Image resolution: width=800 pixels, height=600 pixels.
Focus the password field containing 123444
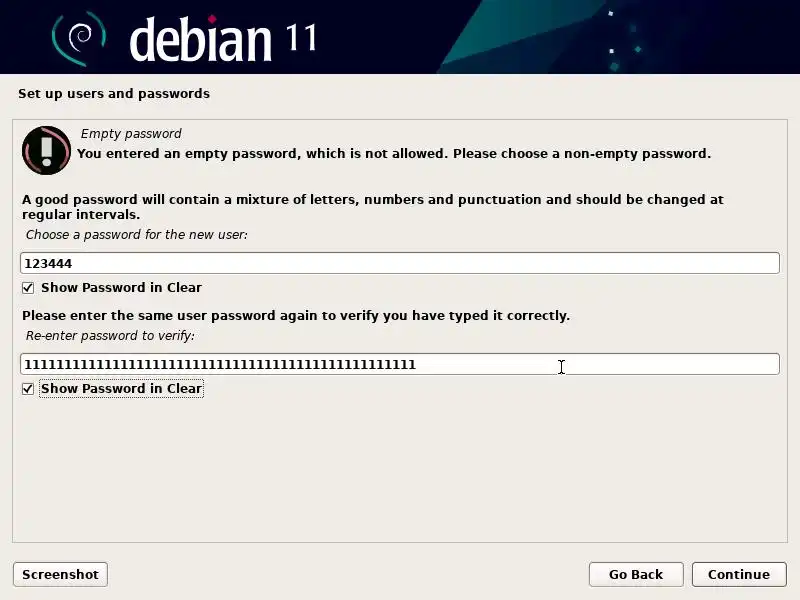tap(400, 263)
